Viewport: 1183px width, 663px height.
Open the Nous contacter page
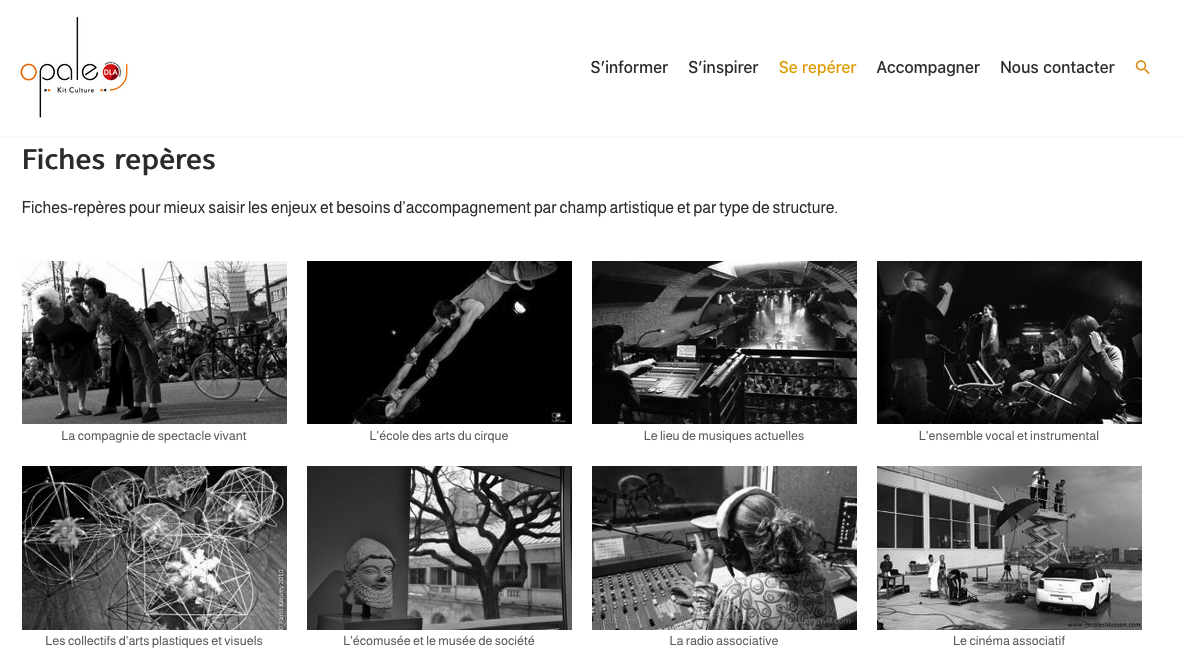(x=1057, y=67)
